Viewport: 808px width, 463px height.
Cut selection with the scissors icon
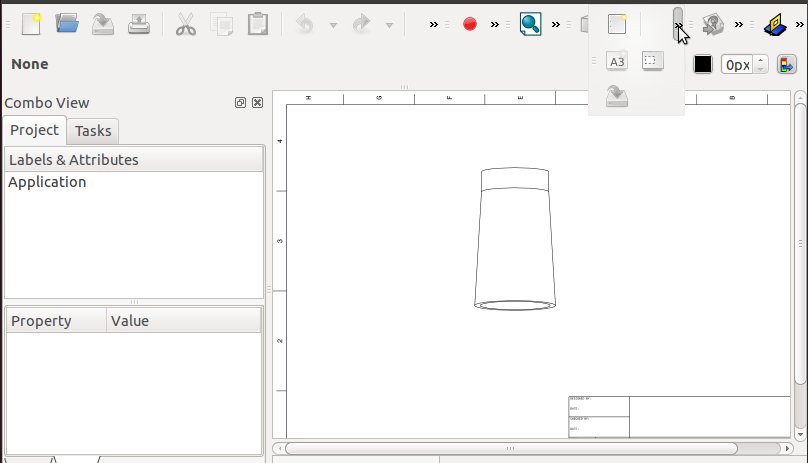pyautogui.click(x=186, y=24)
